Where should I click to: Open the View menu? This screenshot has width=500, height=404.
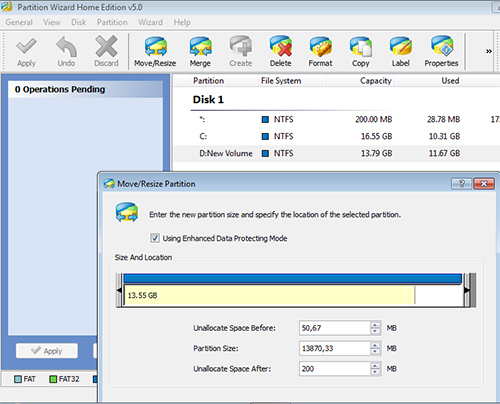tap(52, 22)
